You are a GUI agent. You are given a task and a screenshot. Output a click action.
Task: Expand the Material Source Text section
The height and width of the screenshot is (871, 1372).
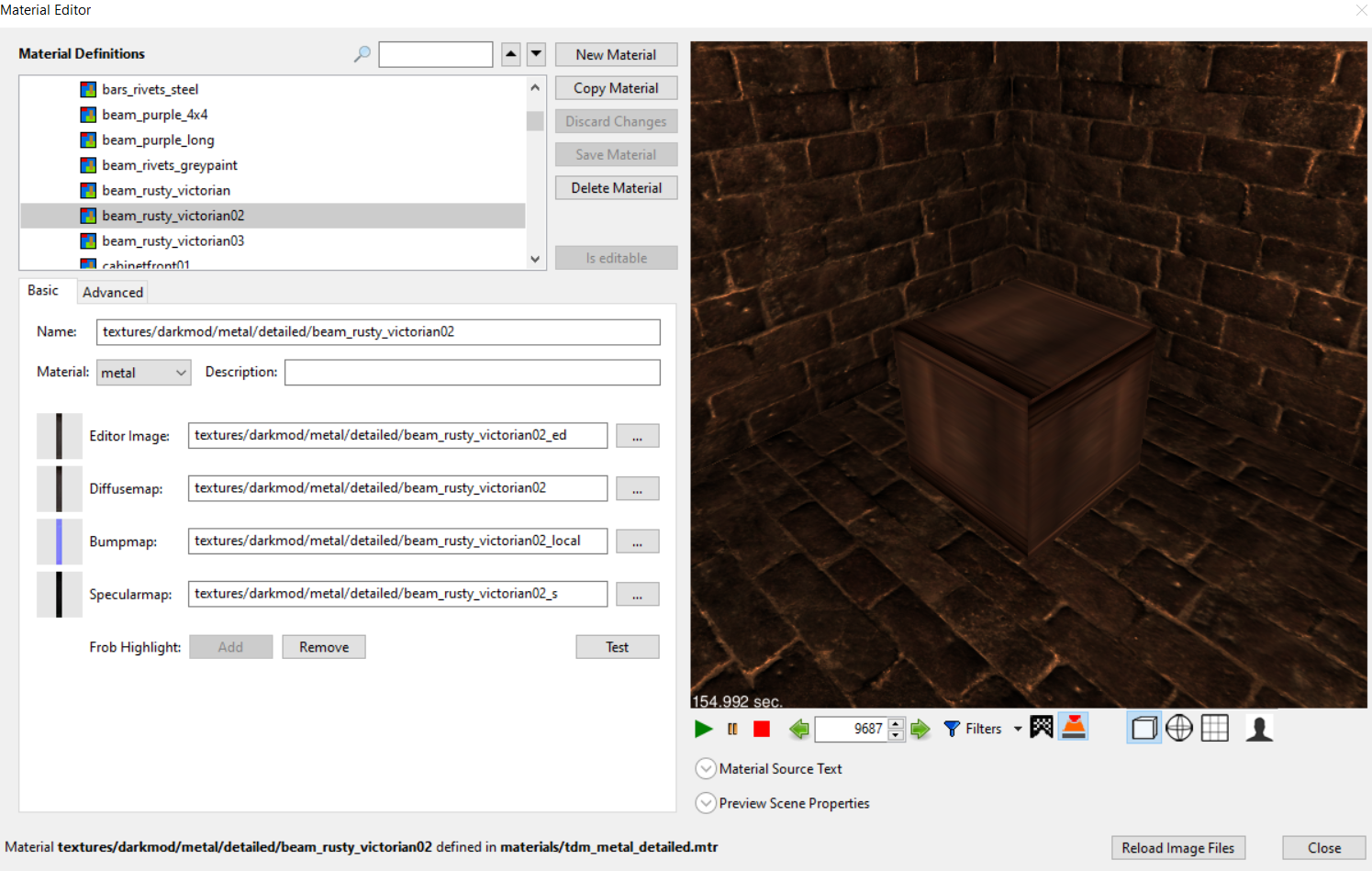(x=706, y=769)
